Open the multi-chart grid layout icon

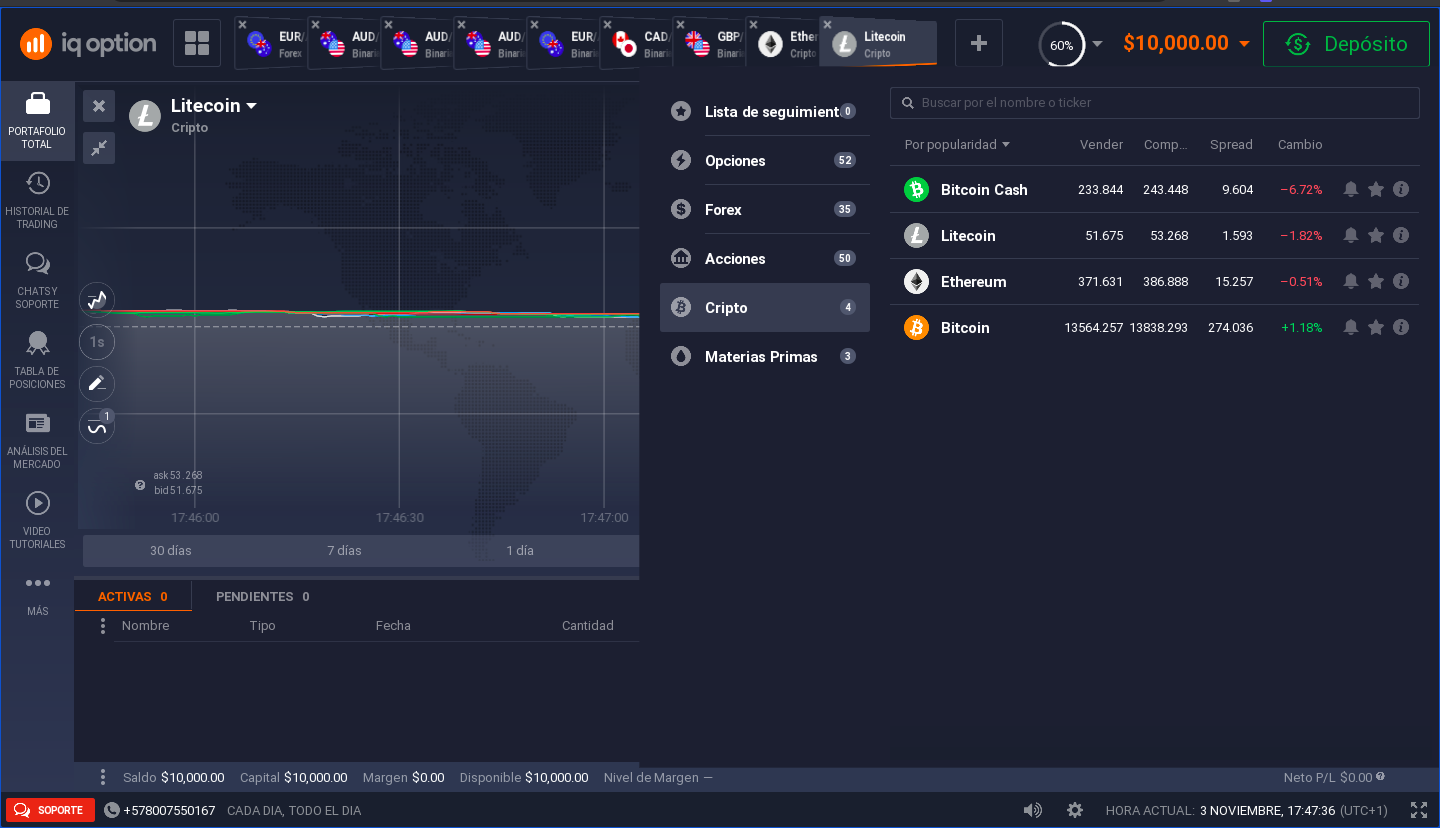pyautogui.click(x=197, y=43)
